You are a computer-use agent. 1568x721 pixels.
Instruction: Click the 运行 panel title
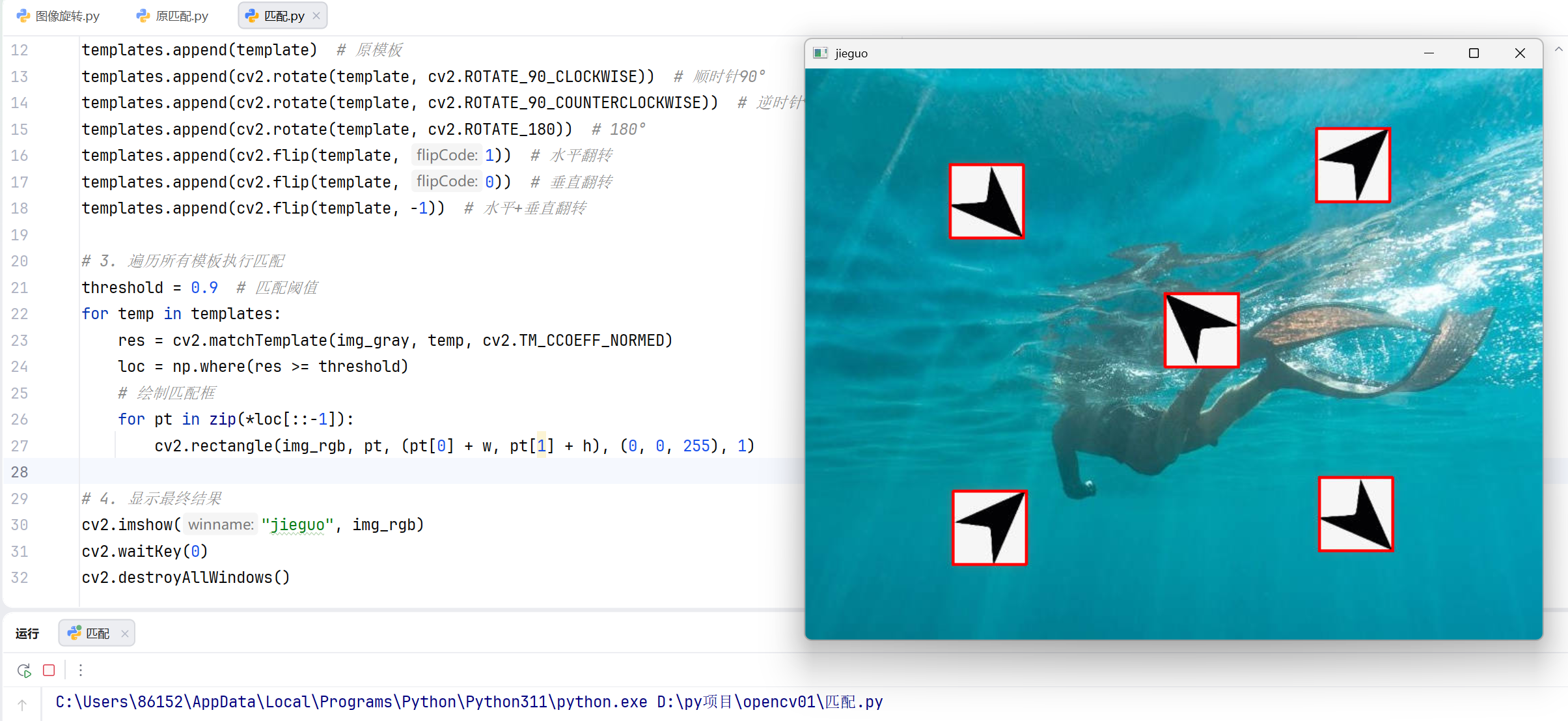pyautogui.click(x=27, y=633)
